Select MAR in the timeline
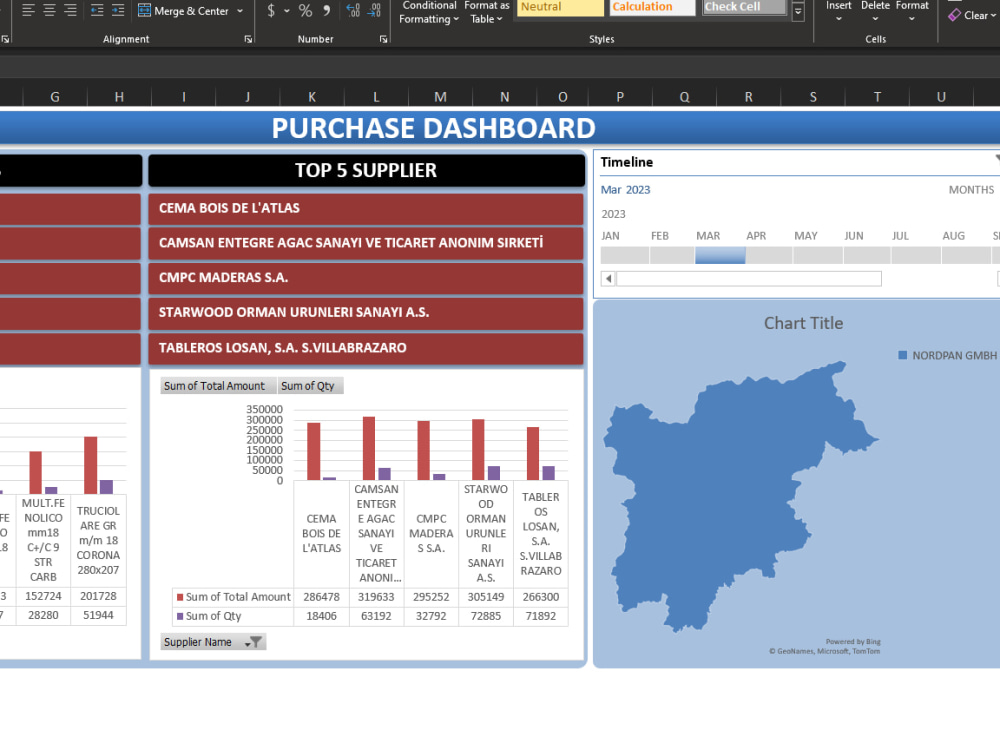This screenshot has width=1000, height=750. click(x=720, y=255)
